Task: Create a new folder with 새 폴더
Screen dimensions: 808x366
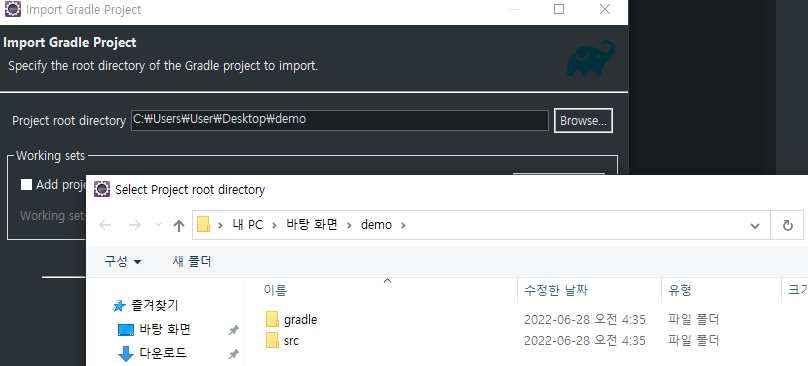Action: (192, 261)
